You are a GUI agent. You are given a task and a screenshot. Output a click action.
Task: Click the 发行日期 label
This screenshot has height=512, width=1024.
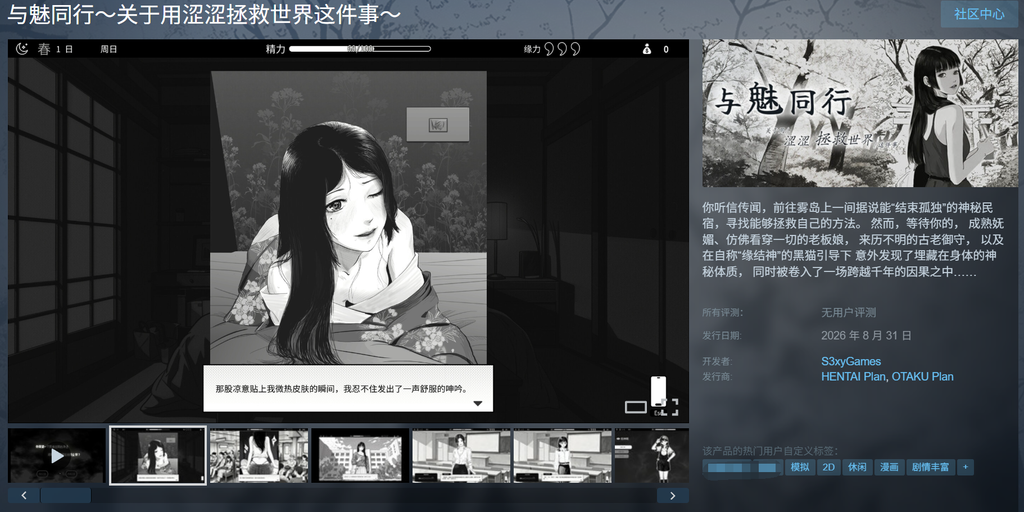722,336
